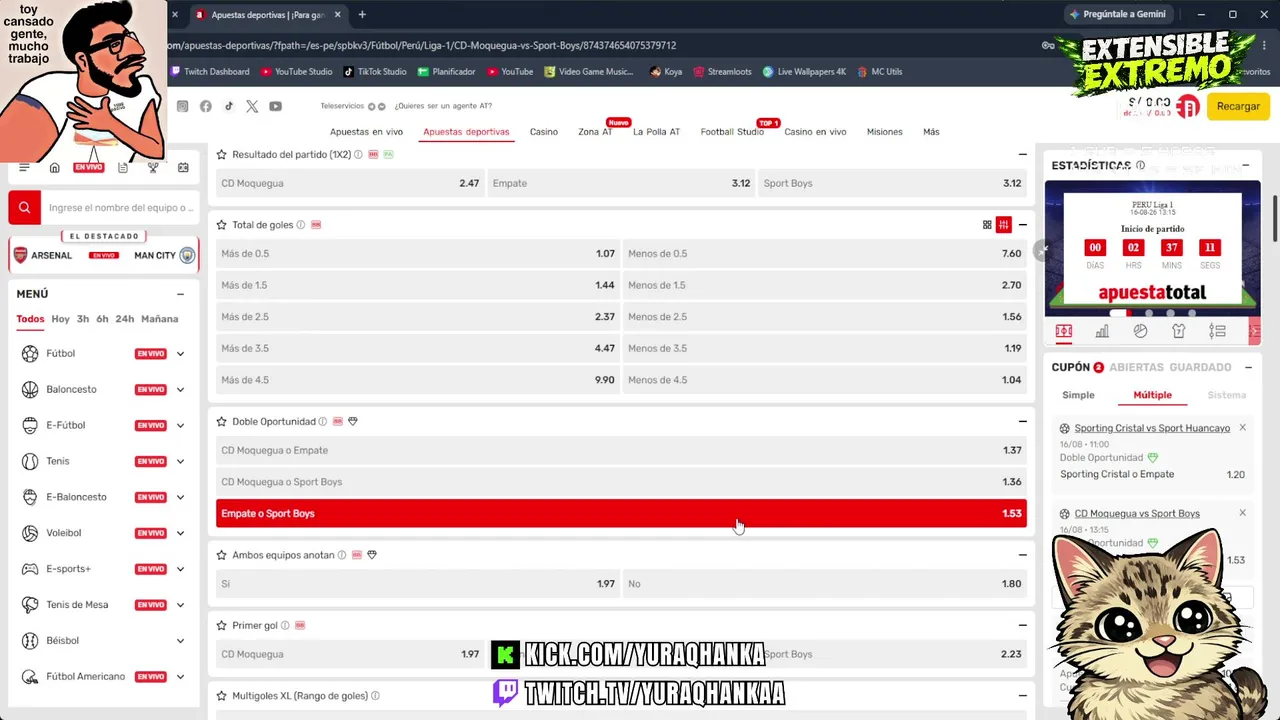The width and height of the screenshot is (1280, 720).
Task: Open the bet slip document icon in sidebar toolbar
Action: point(122,167)
